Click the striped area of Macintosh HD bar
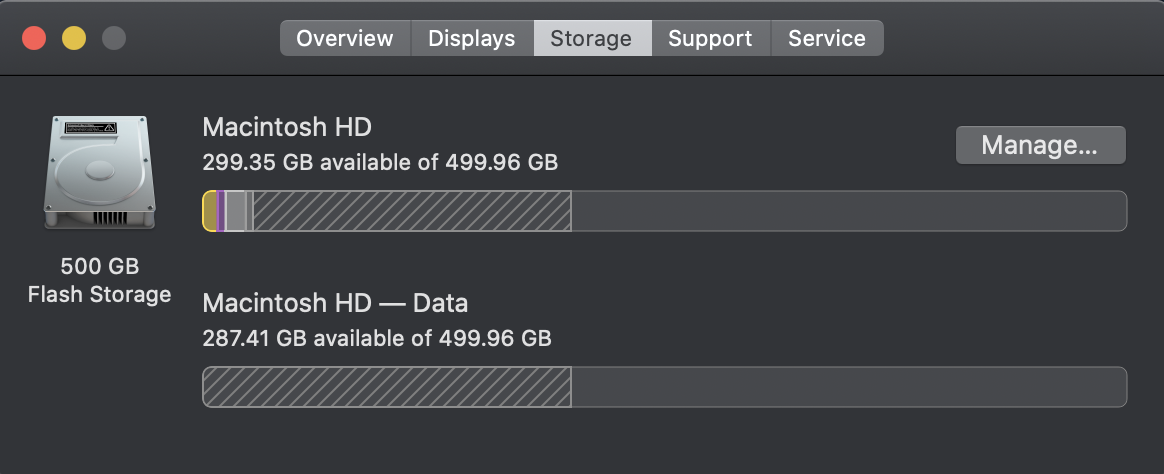The width and height of the screenshot is (1164, 474). [x=410, y=212]
